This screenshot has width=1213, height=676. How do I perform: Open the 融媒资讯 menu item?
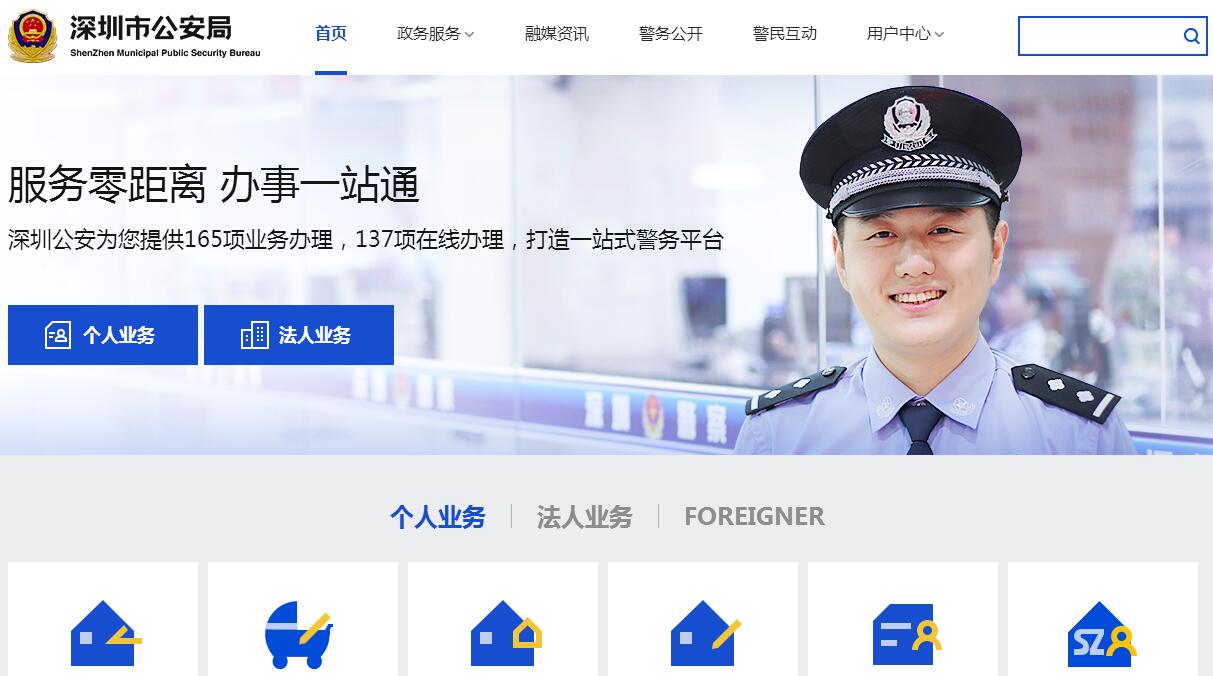557,34
